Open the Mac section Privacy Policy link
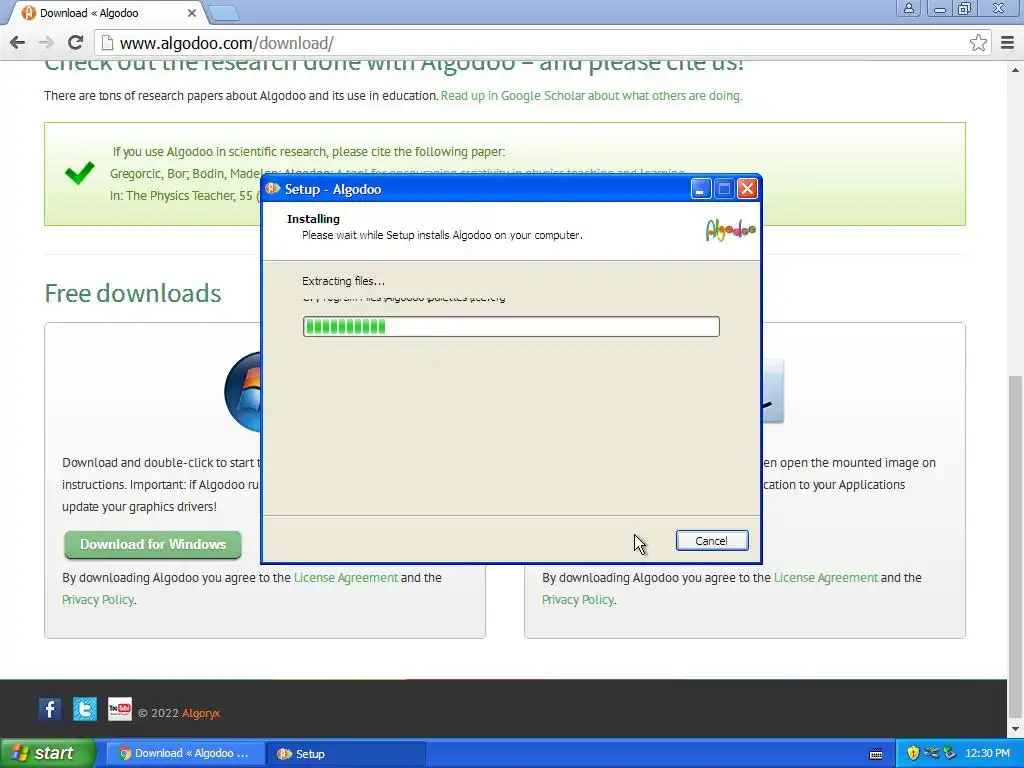The height and width of the screenshot is (768, 1024). pyautogui.click(x=578, y=600)
